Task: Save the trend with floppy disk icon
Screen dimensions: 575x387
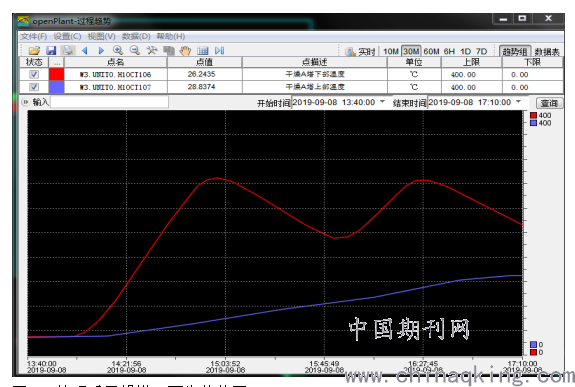Action: [x=51, y=51]
